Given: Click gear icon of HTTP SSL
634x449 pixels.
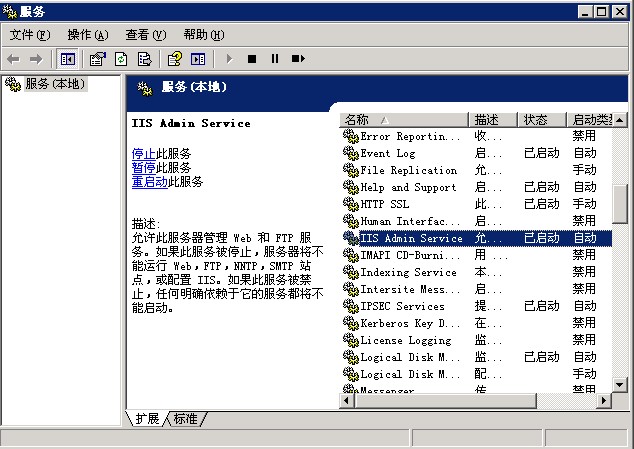Looking at the screenshot, I should [x=351, y=204].
